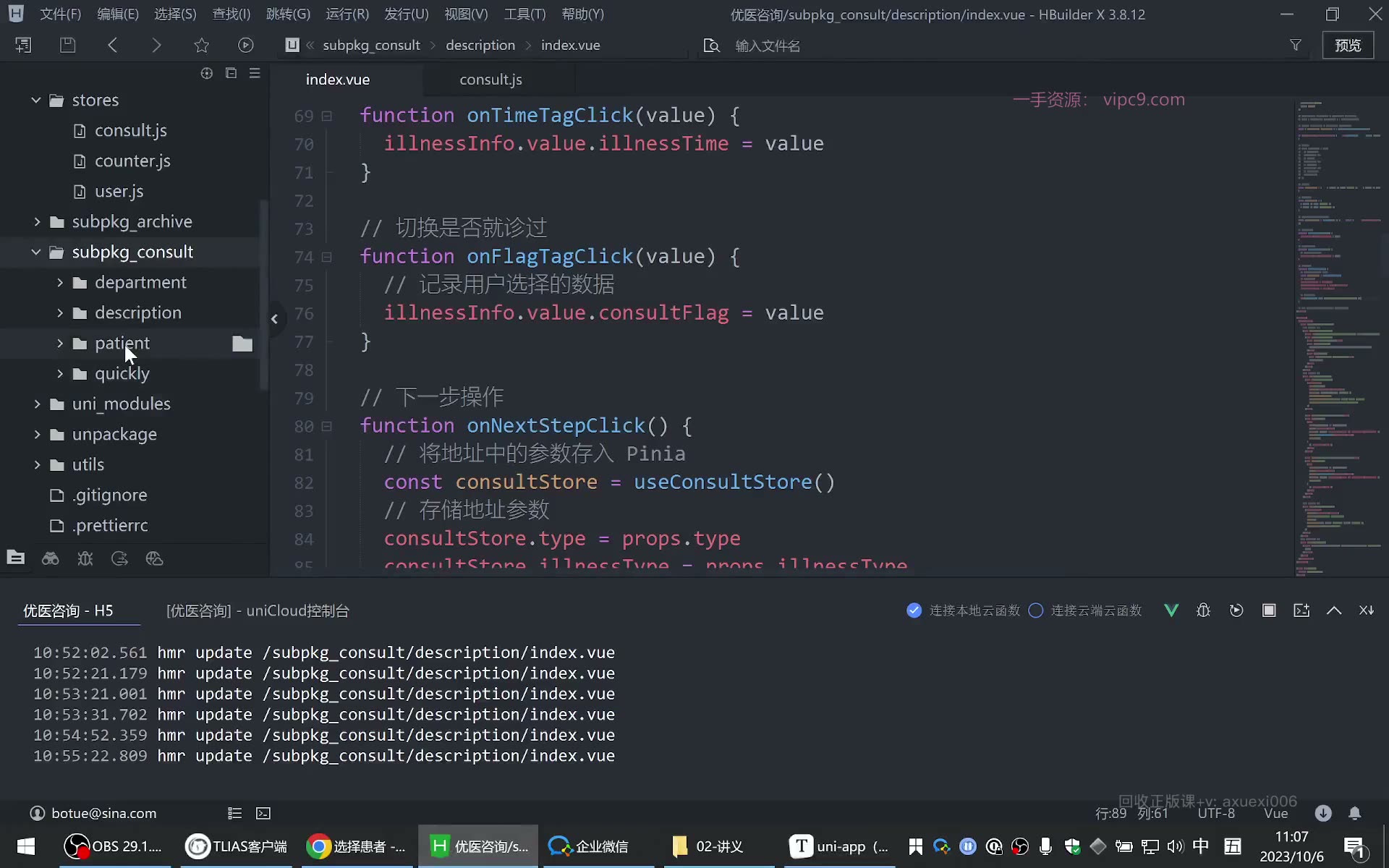The image size is (1389, 868).
Task: Click the notification bell in status bar
Action: pos(1354,813)
